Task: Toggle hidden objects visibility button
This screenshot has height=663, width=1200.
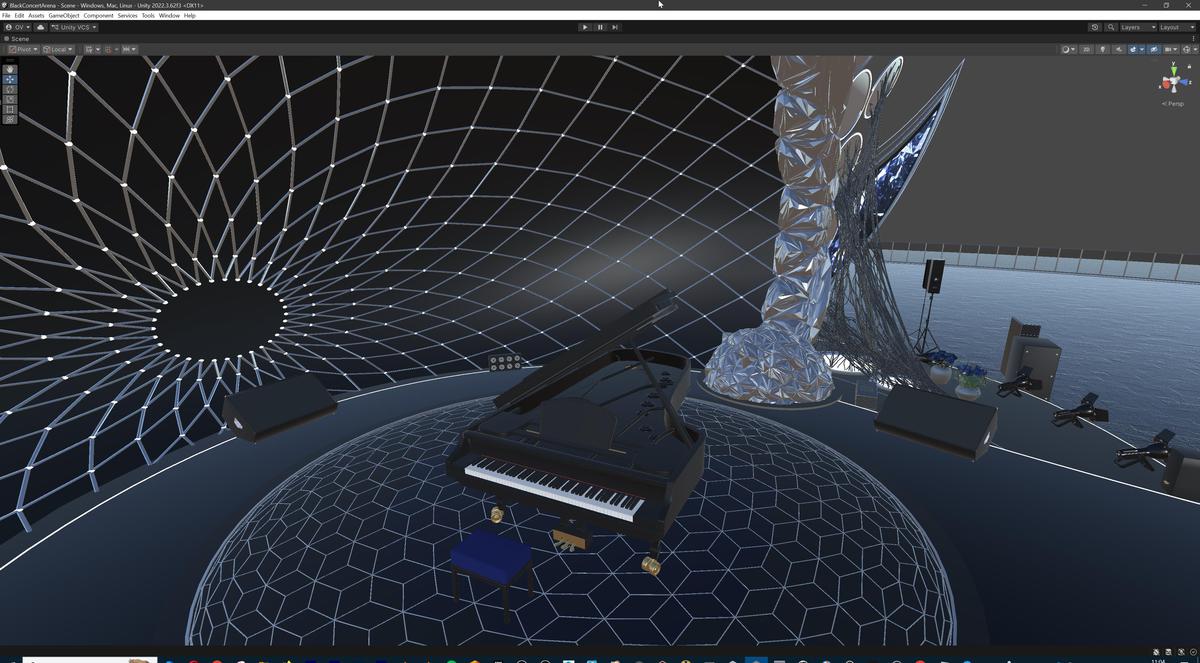Action: [1154, 49]
